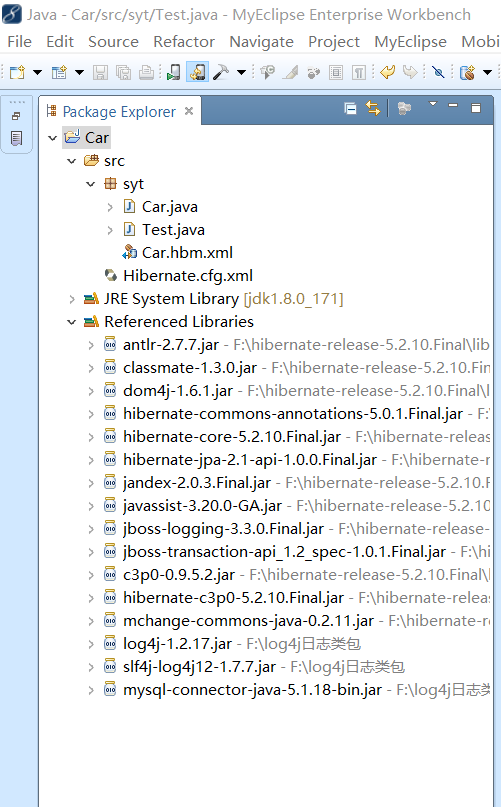Click the jar icon beside dom4j-1.6.1.jar

pyautogui.click(x=110, y=391)
